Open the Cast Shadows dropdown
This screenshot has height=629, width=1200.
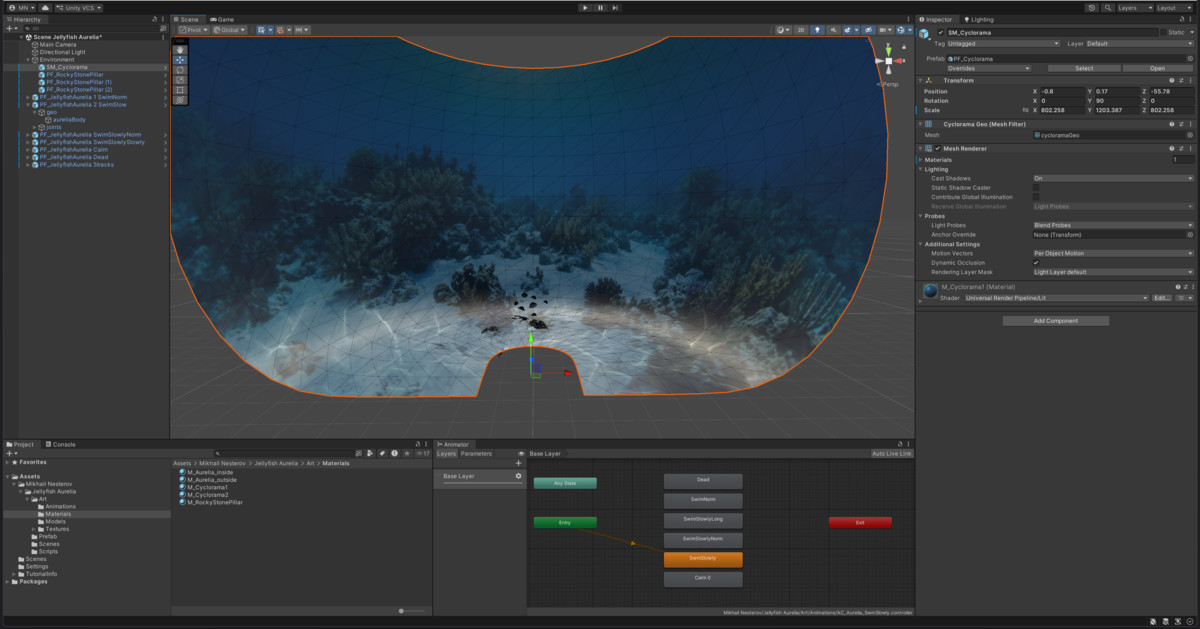click(x=1113, y=178)
